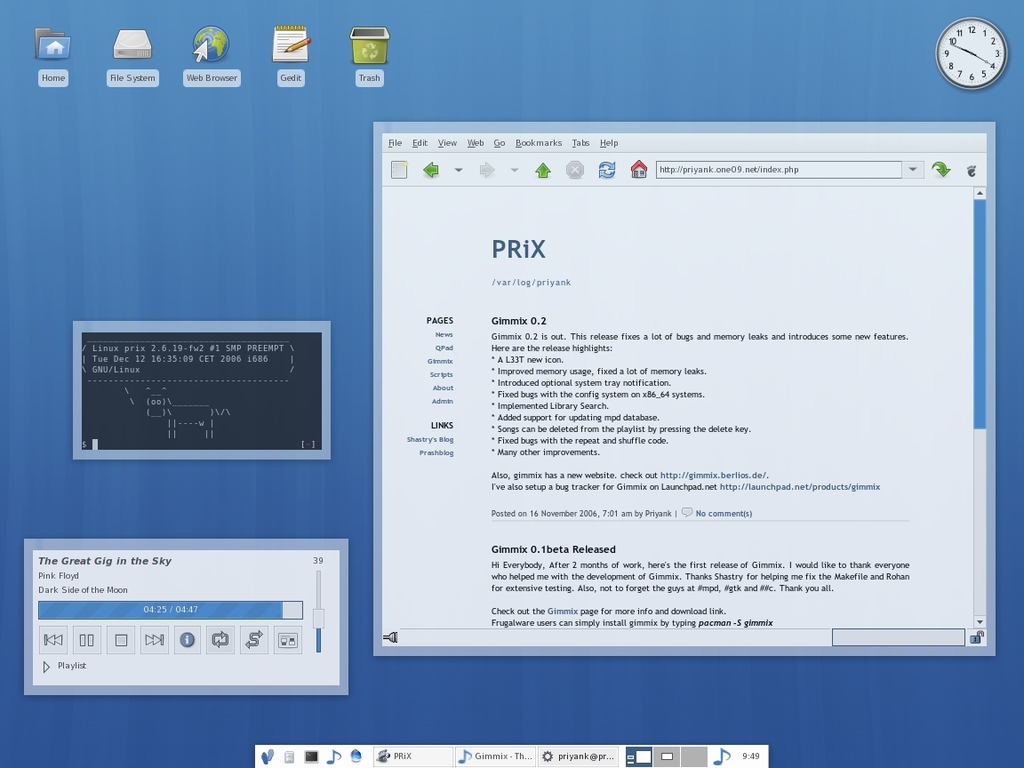The height and width of the screenshot is (768, 1024).
Task: Go back with the green left arrow
Action: tap(431, 170)
